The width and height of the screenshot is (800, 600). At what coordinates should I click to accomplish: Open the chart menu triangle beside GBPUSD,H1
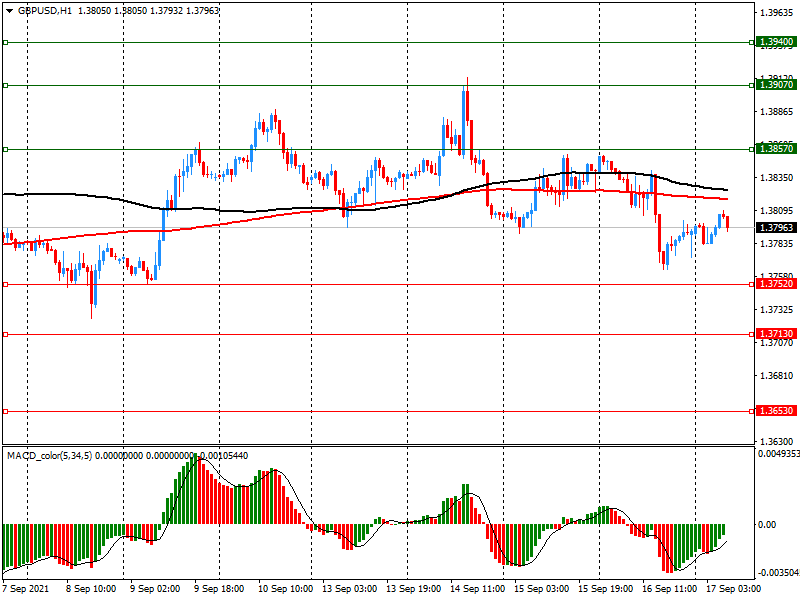tap(9, 11)
